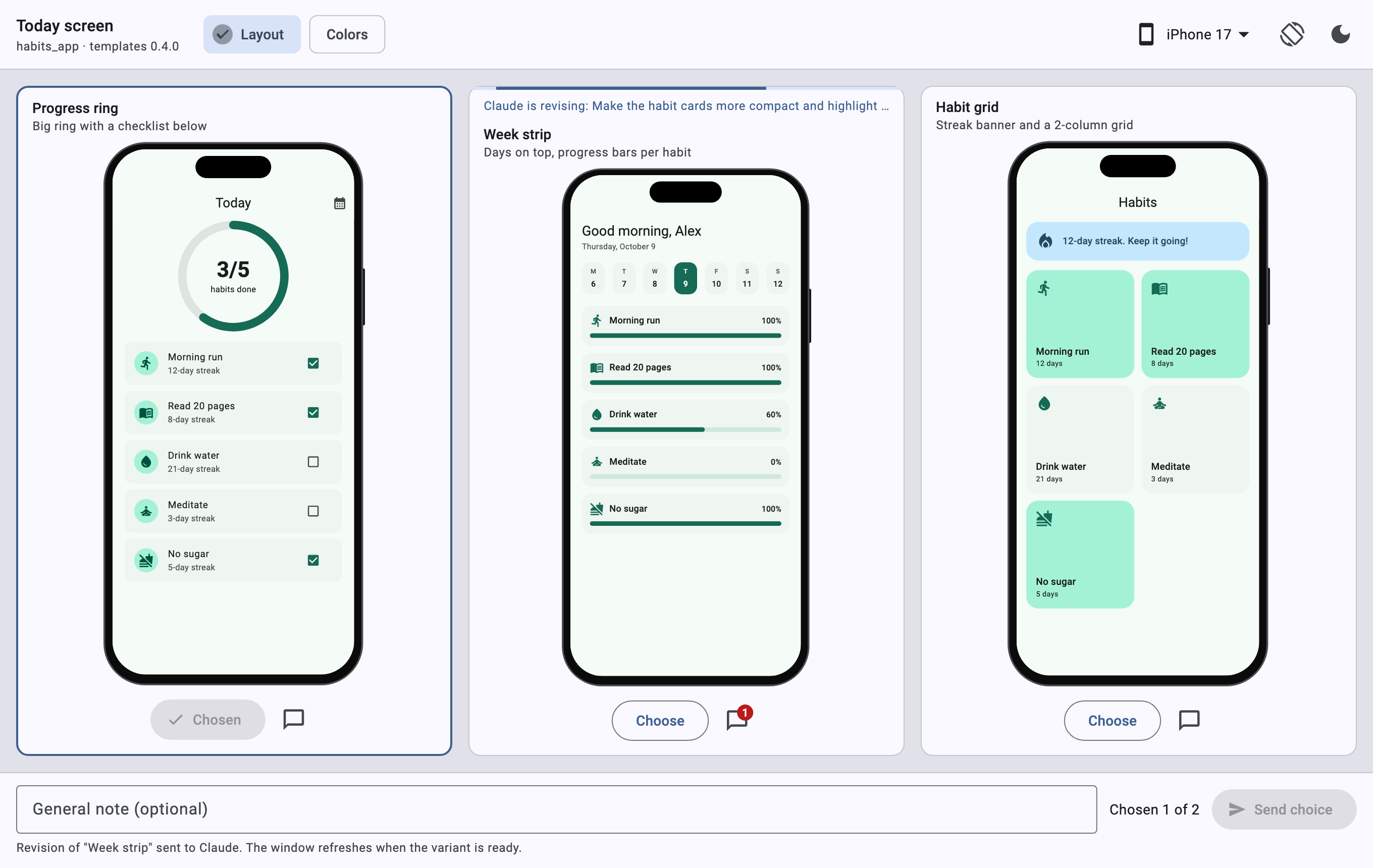Open comment icon under Habit grid
Image resolution: width=1373 pixels, height=868 pixels.
pos(1189,720)
